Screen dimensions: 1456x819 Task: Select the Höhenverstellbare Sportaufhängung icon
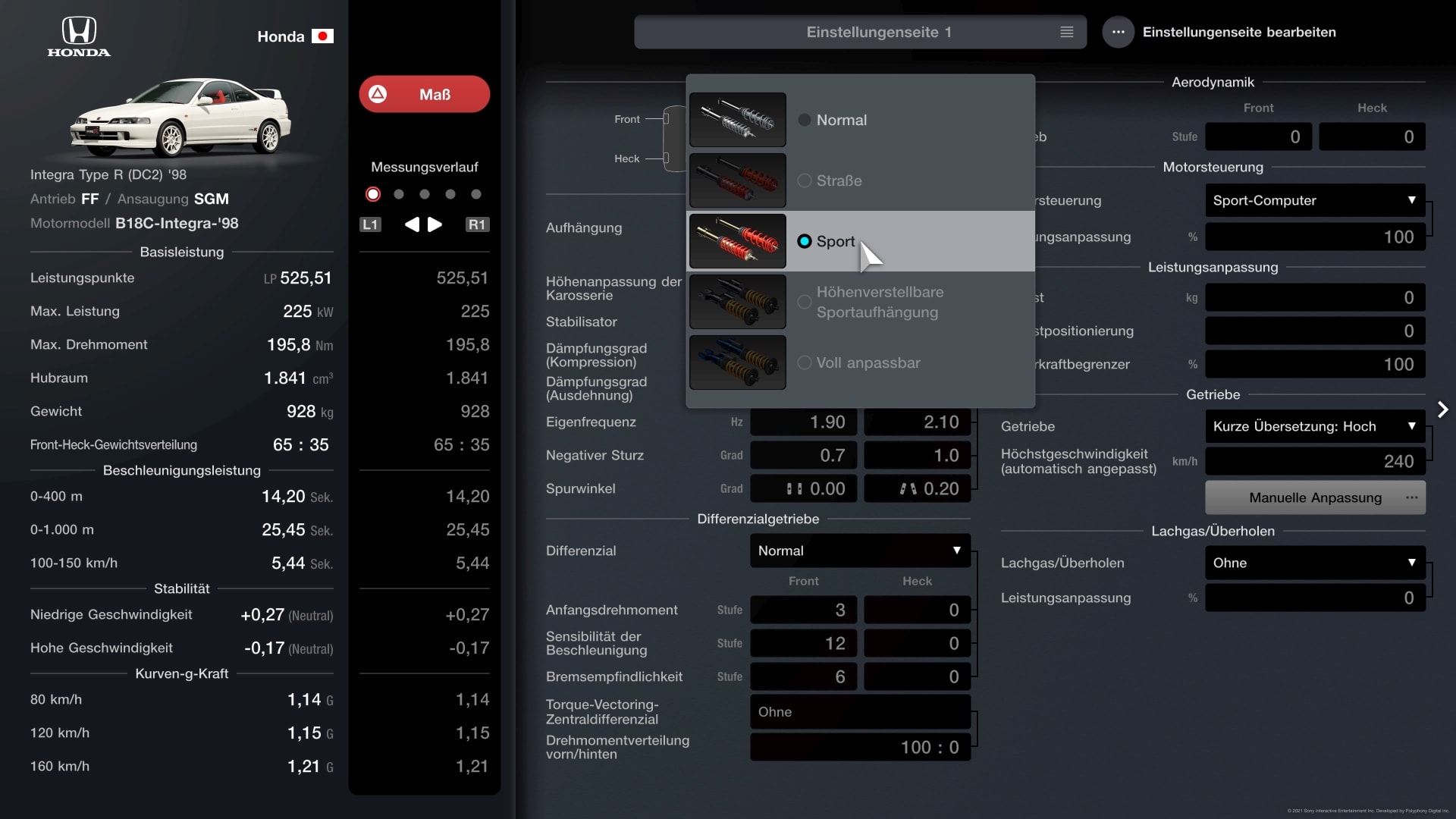(737, 301)
